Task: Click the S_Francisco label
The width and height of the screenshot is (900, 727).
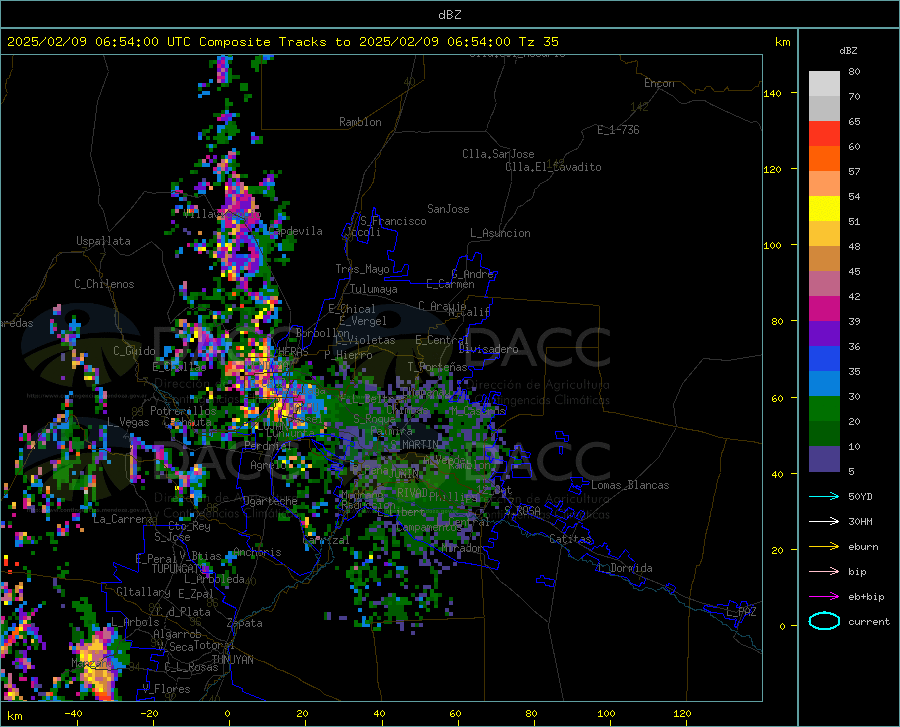Action: point(393,221)
